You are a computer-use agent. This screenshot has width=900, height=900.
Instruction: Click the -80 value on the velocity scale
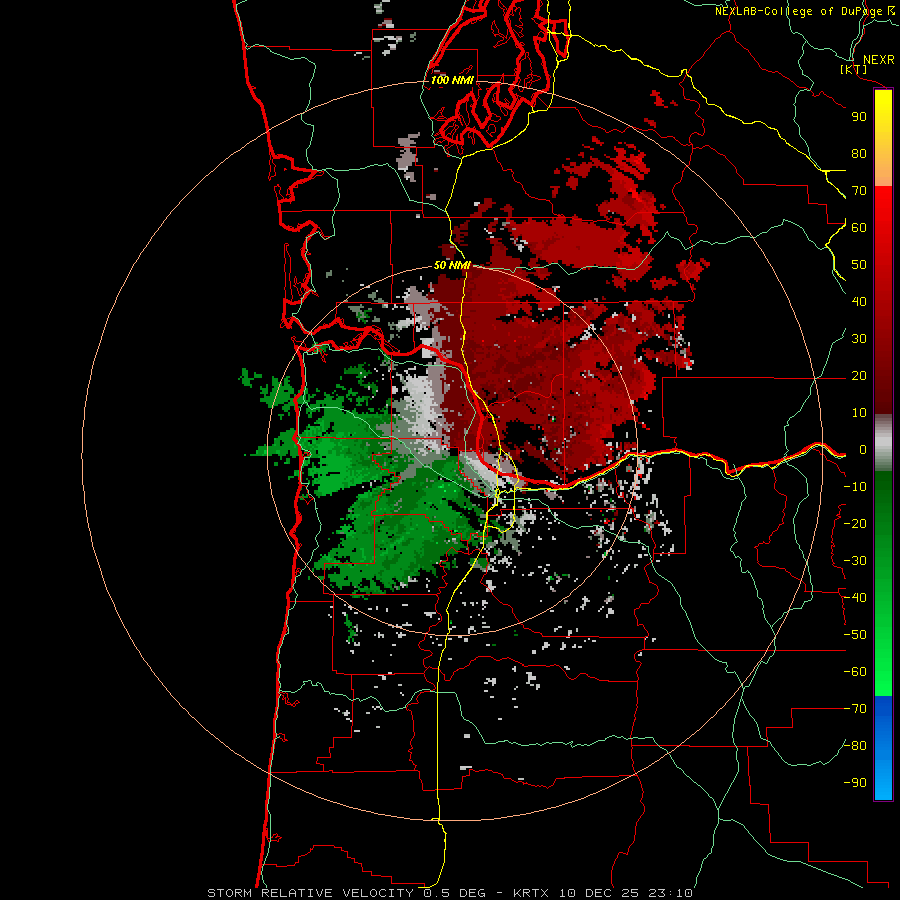coord(855,746)
